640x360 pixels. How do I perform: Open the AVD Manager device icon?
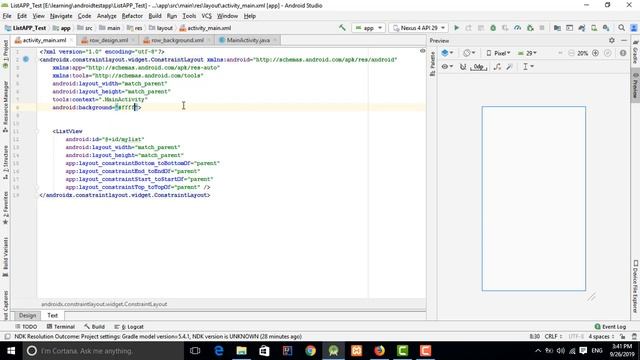click(594, 28)
